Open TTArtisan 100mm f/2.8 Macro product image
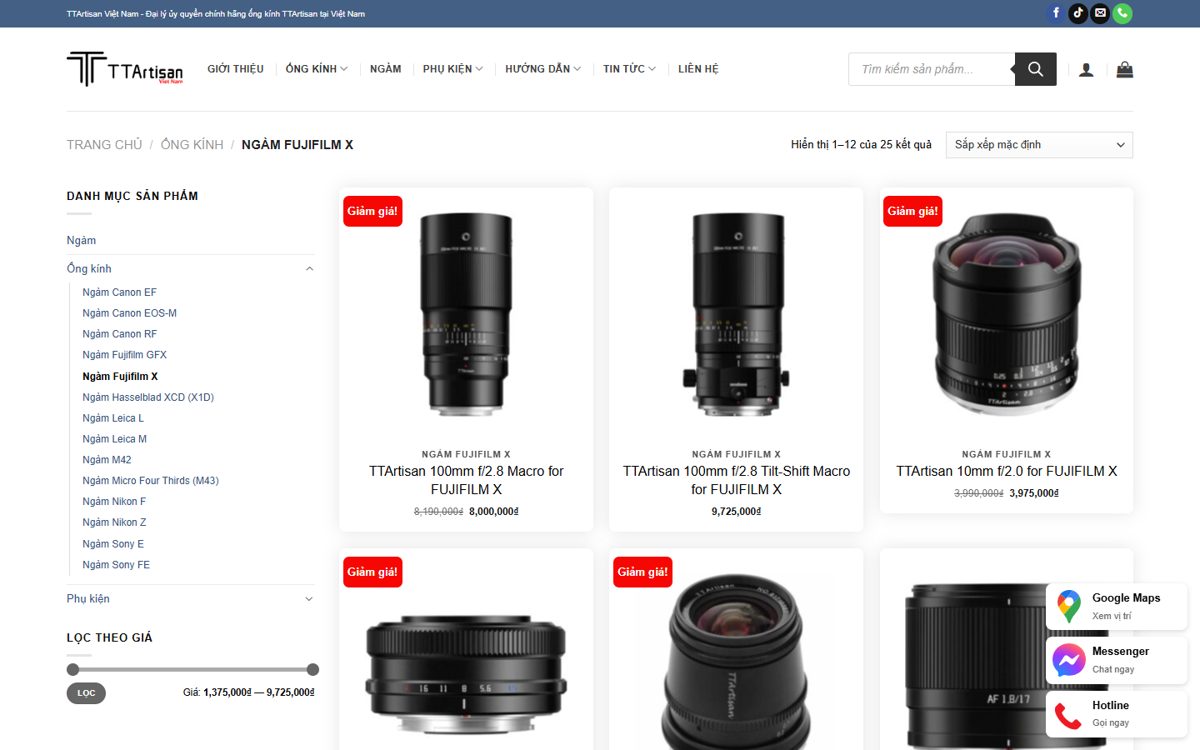This screenshot has height=750, width=1200. point(466,315)
